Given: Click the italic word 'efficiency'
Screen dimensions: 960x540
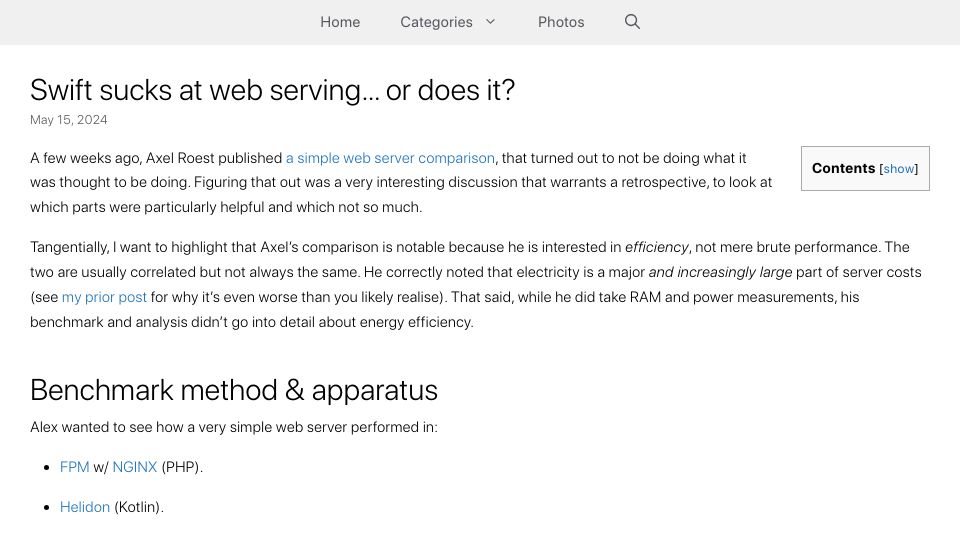Looking at the screenshot, I should [x=656, y=247].
